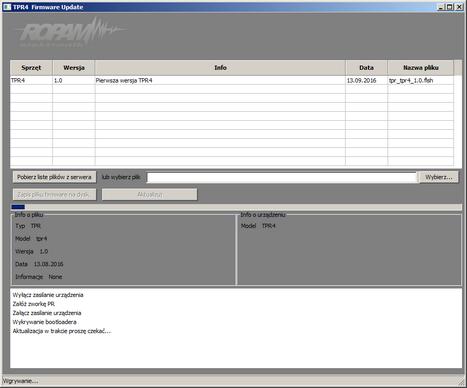Maximize the TPR4 Firmware Update window
The image size is (467, 388).
pyautogui.click(x=450, y=7)
